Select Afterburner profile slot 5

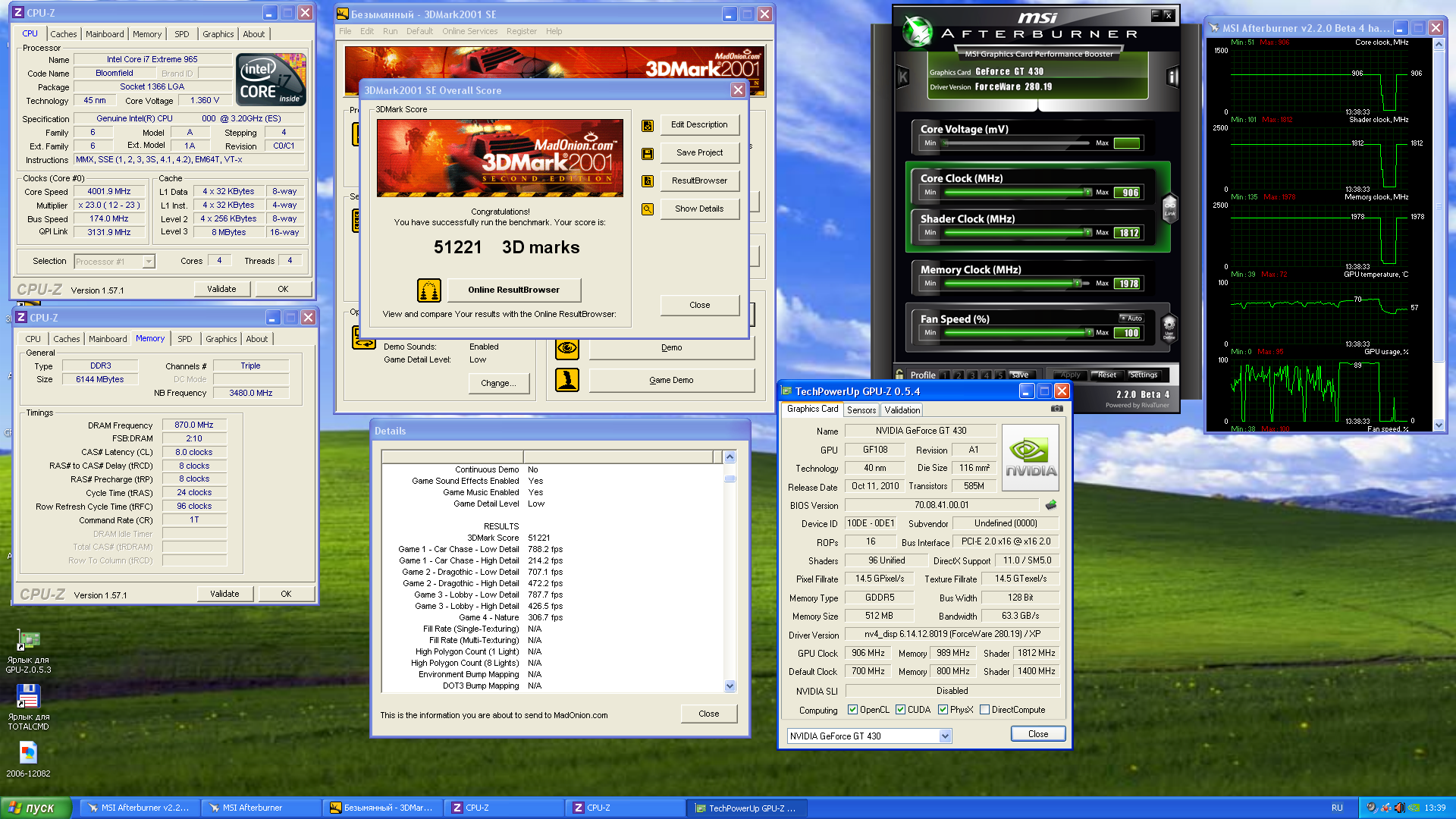(999, 375)
